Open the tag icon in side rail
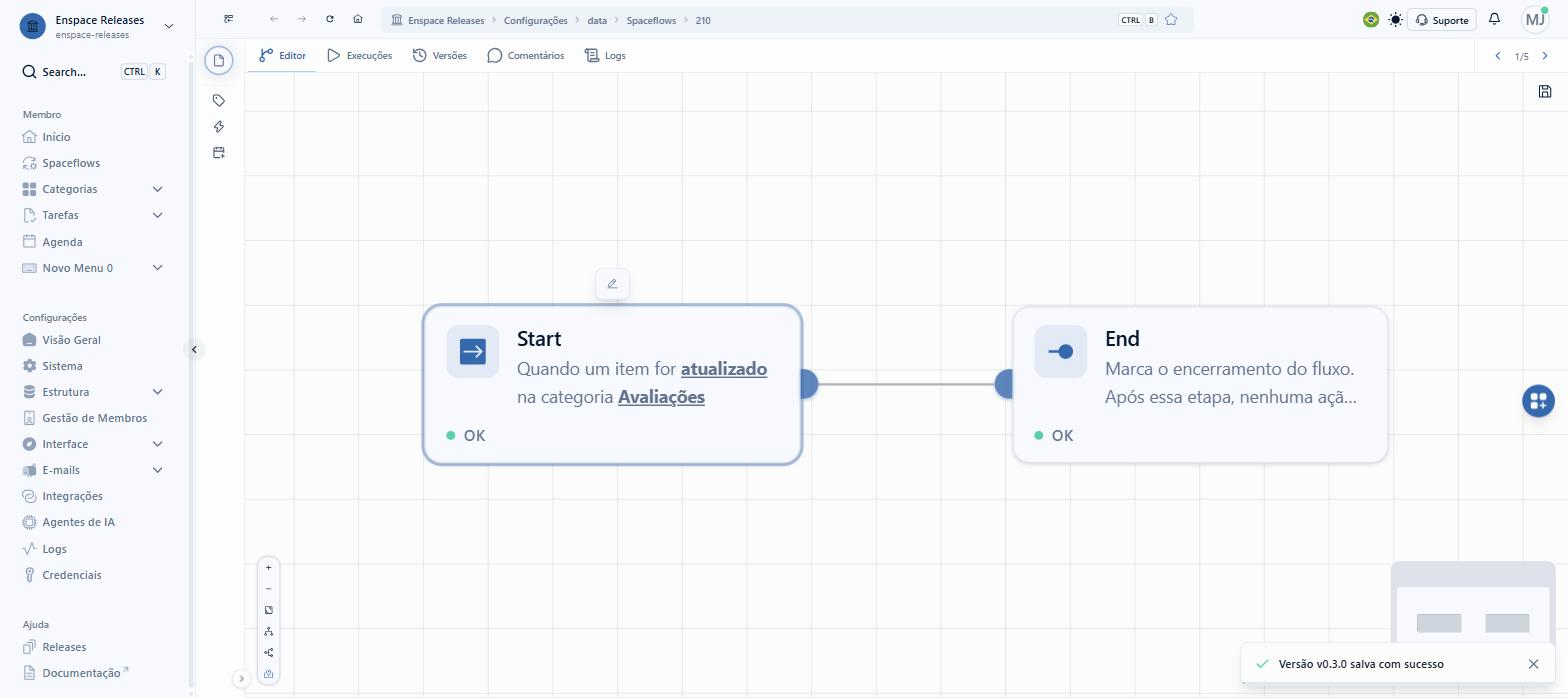Screen dimensions: 1568x698 [219, 100]
